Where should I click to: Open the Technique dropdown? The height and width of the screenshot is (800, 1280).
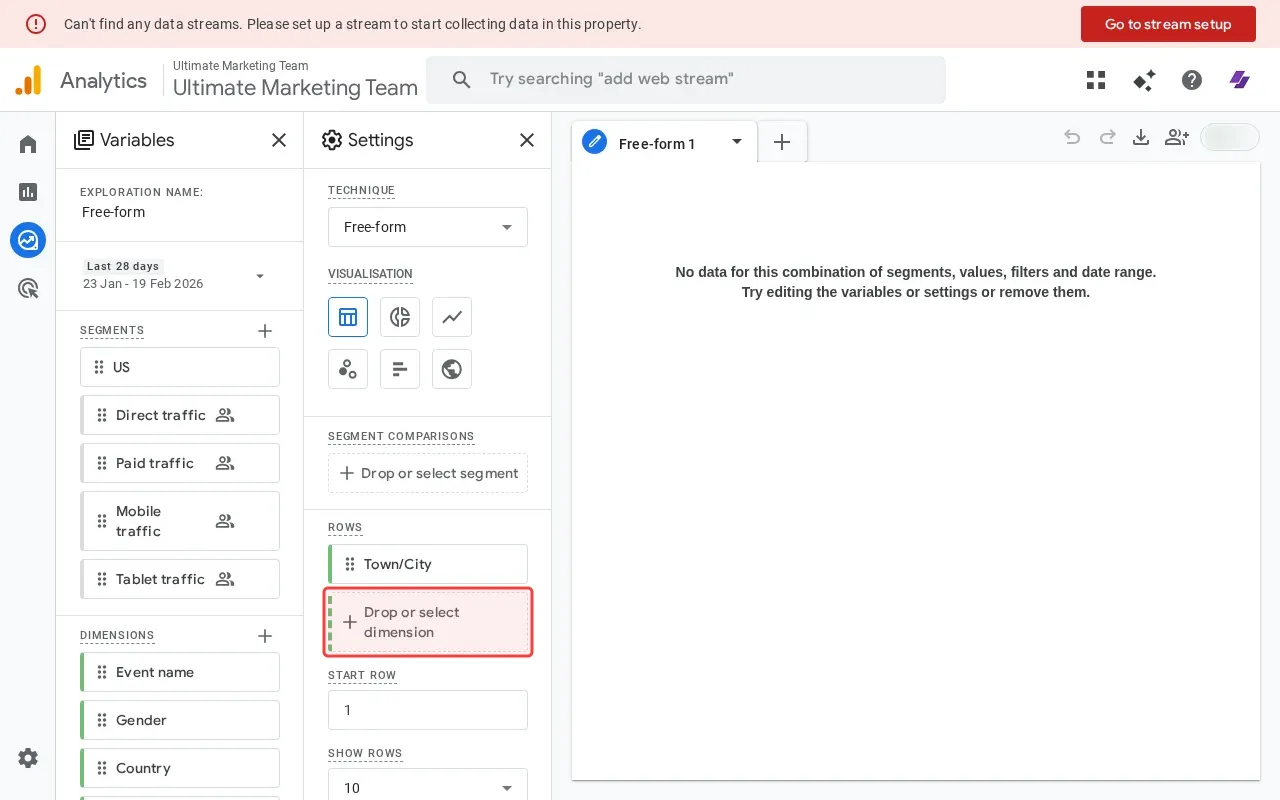point(428,227)
